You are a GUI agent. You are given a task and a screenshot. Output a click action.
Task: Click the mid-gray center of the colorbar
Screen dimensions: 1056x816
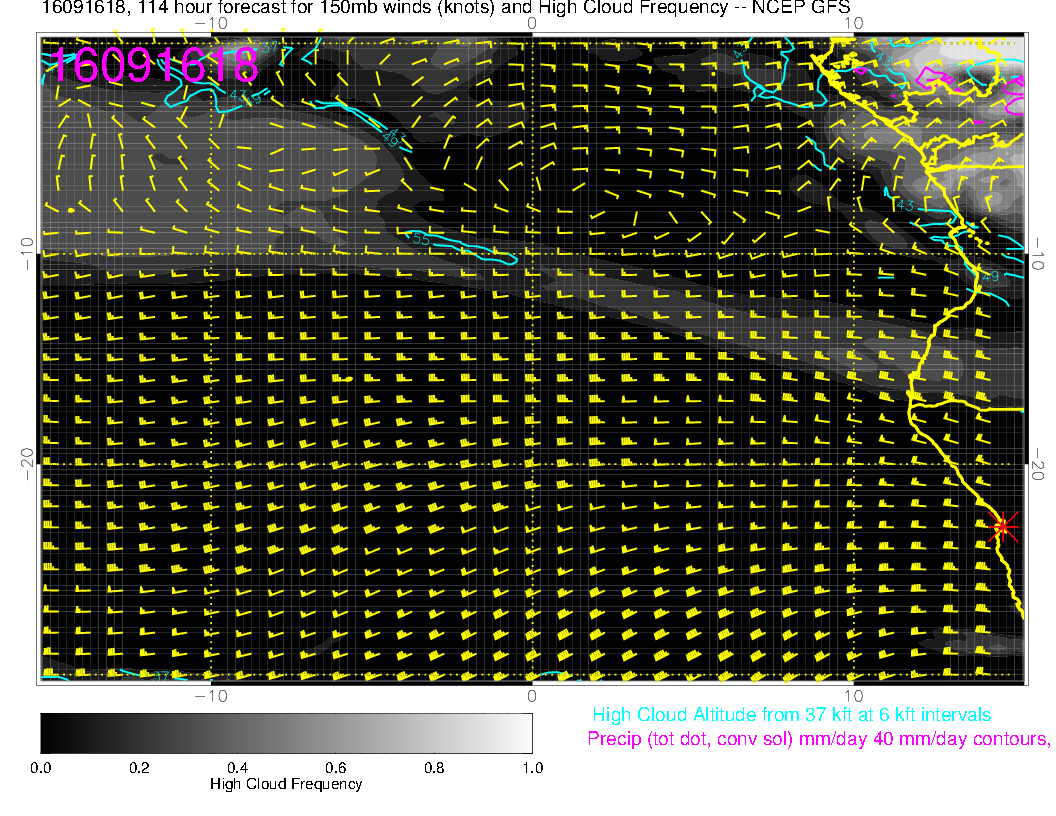pyautogui.click(x=286, y=733)
